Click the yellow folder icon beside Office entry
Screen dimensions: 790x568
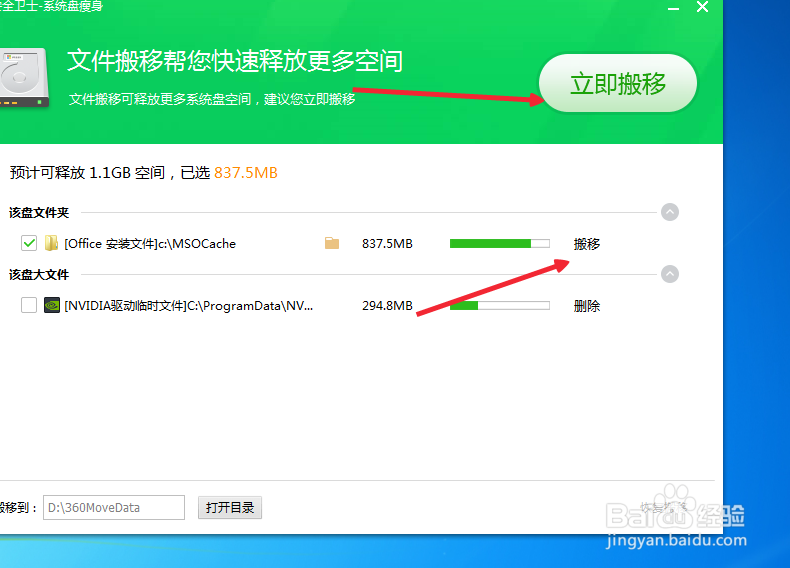click(x=51, y=243)
